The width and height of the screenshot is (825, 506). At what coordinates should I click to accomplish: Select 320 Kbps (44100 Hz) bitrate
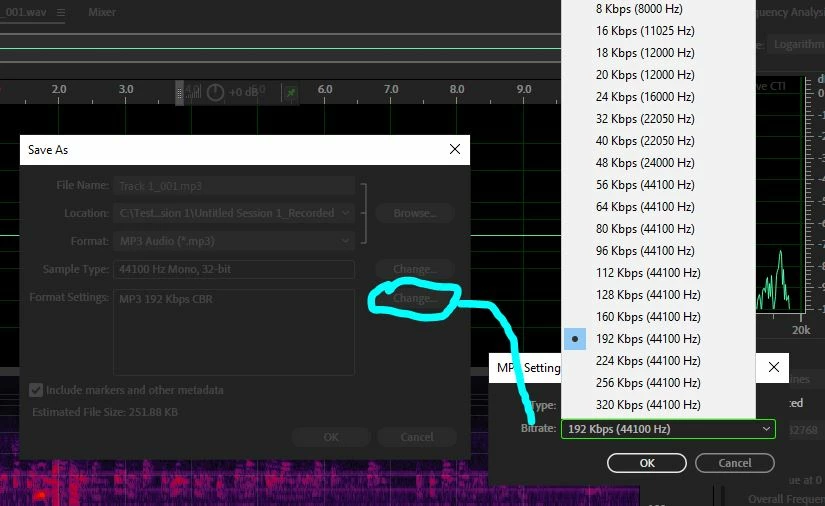tap(659, 405)
